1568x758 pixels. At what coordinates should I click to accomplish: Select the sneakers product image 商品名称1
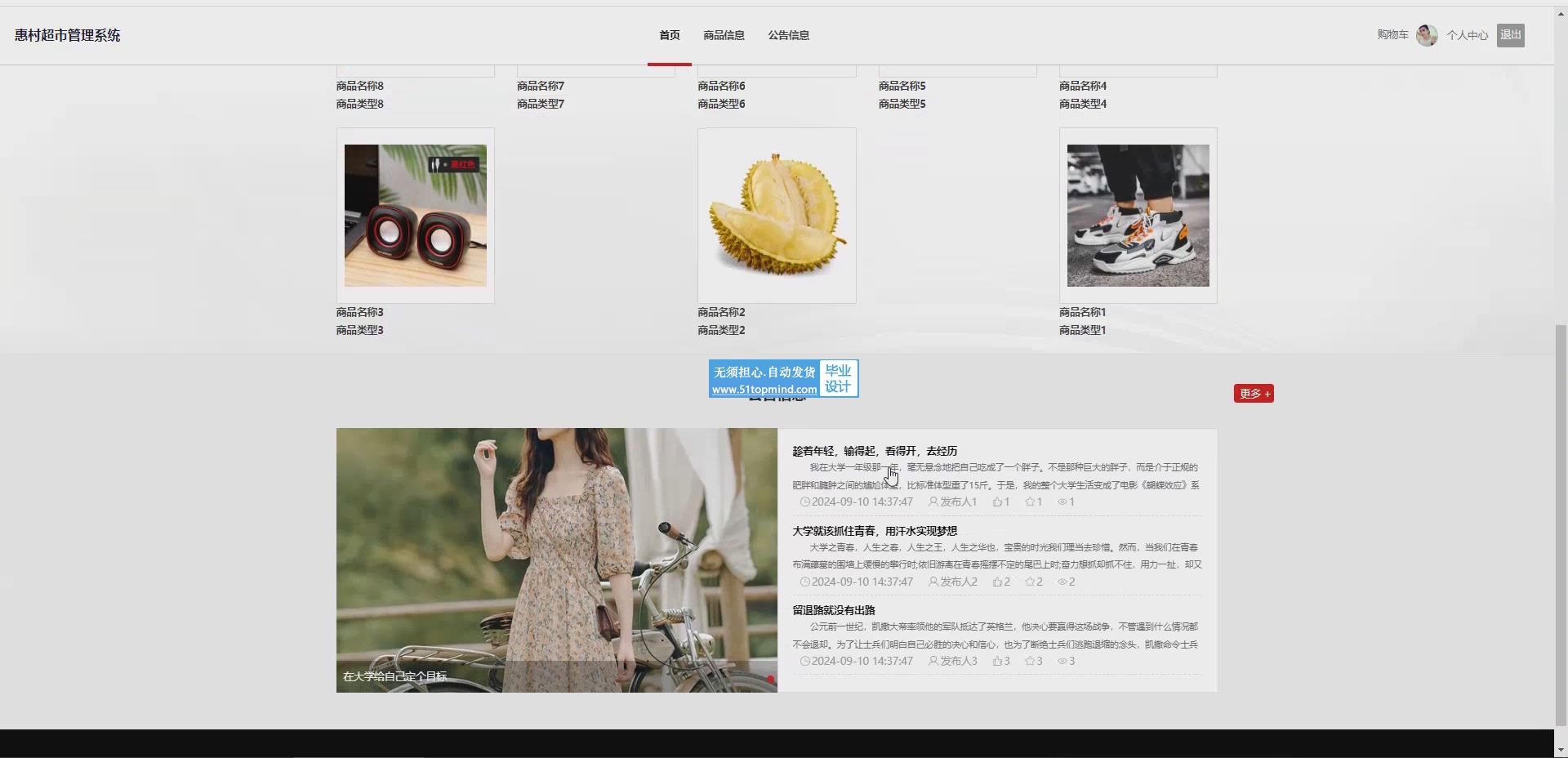1138,216
